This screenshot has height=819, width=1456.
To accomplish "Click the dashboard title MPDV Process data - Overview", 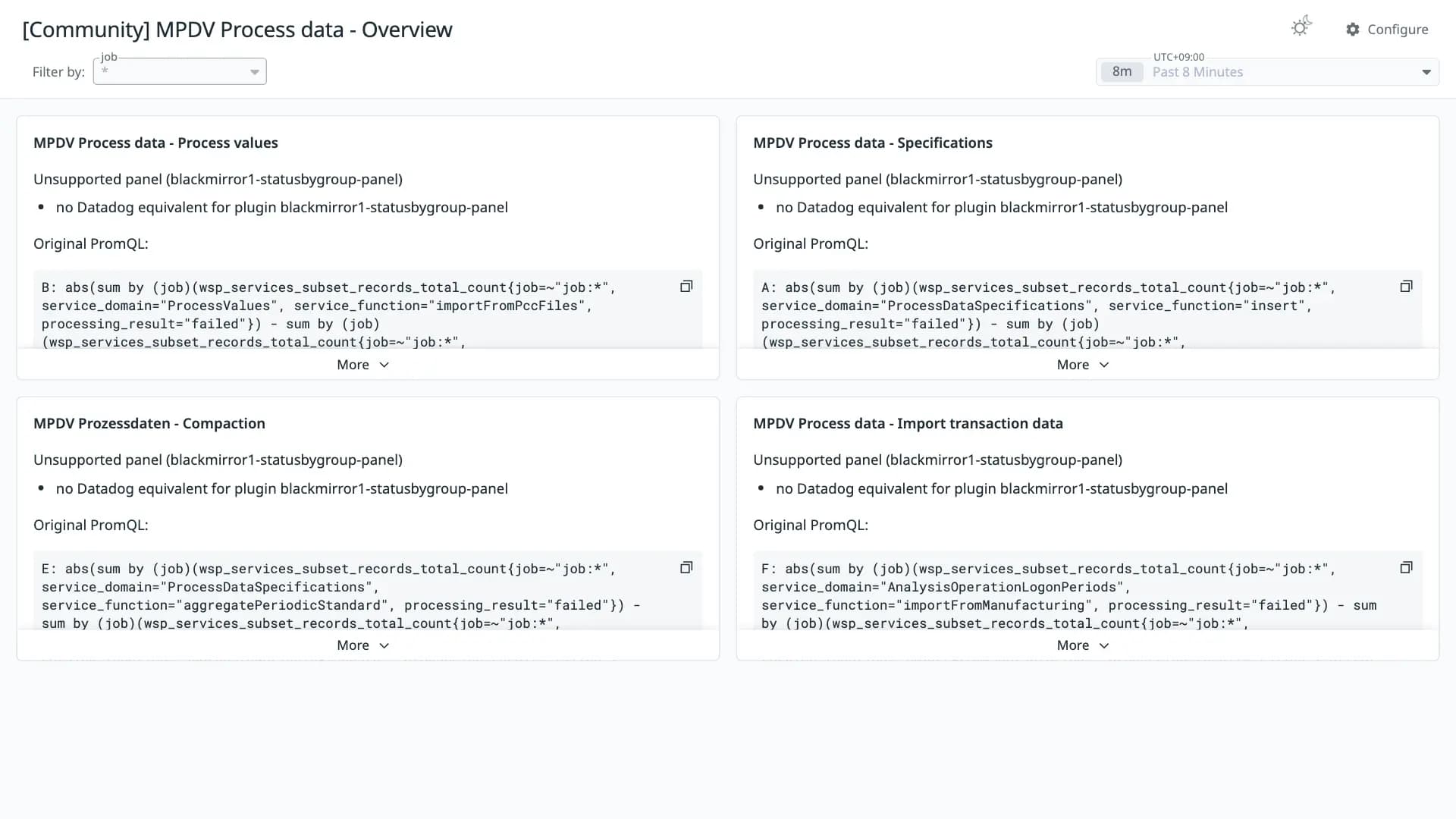I will click(237, 30).
